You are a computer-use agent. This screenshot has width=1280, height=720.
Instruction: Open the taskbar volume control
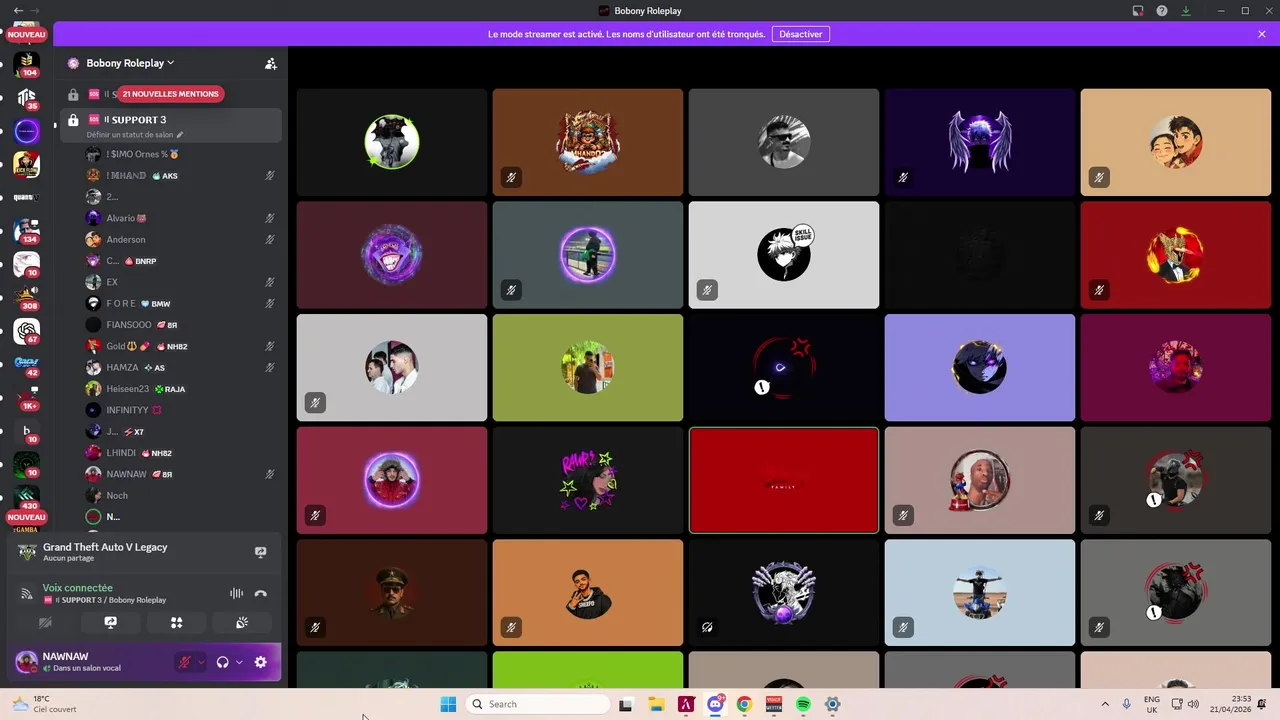(1193, 704)
